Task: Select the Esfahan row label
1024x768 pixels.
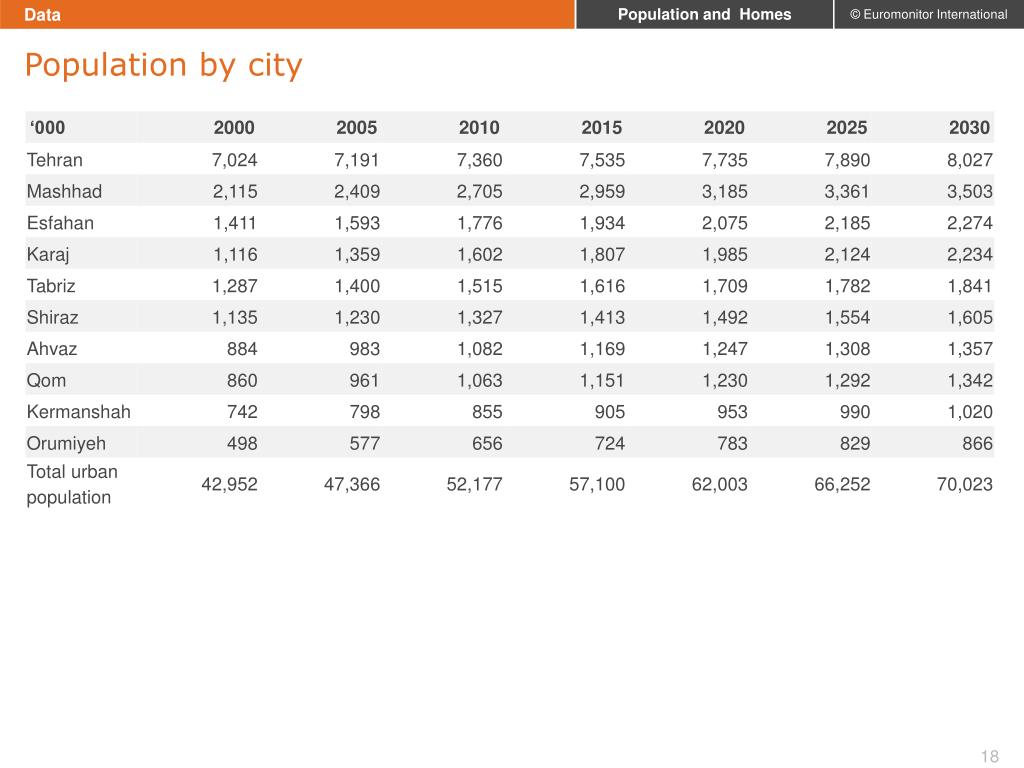Action: [60, 223]
